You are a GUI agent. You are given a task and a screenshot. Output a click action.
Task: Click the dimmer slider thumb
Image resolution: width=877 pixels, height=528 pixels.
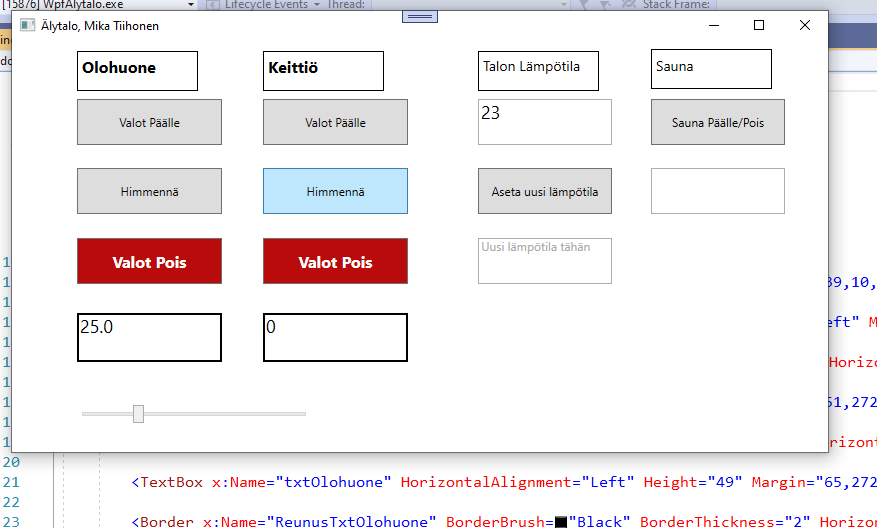(x=138, y=413)
